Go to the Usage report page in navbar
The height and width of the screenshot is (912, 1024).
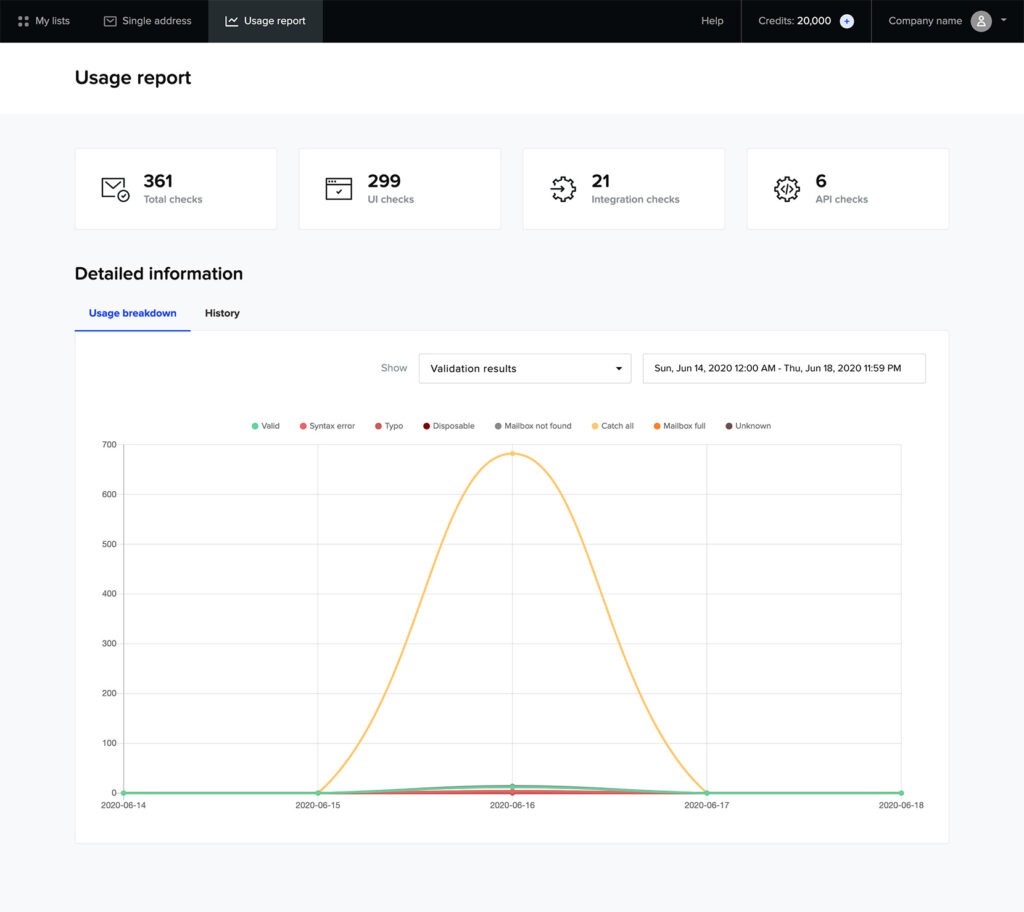[265, 21]
